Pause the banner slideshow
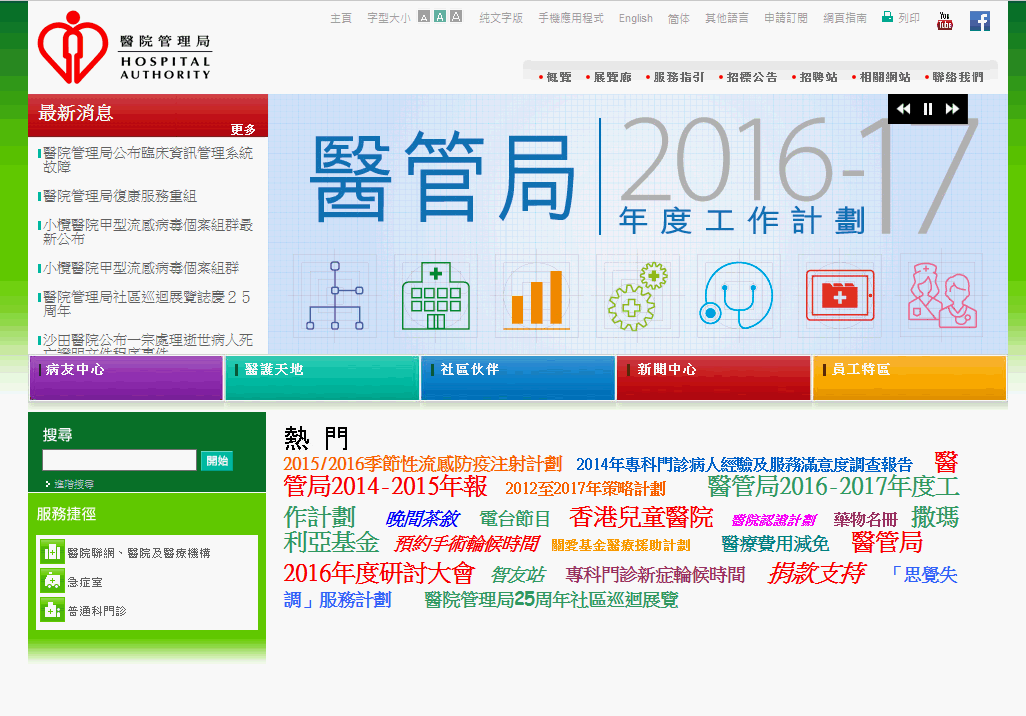 pos(928,109)
